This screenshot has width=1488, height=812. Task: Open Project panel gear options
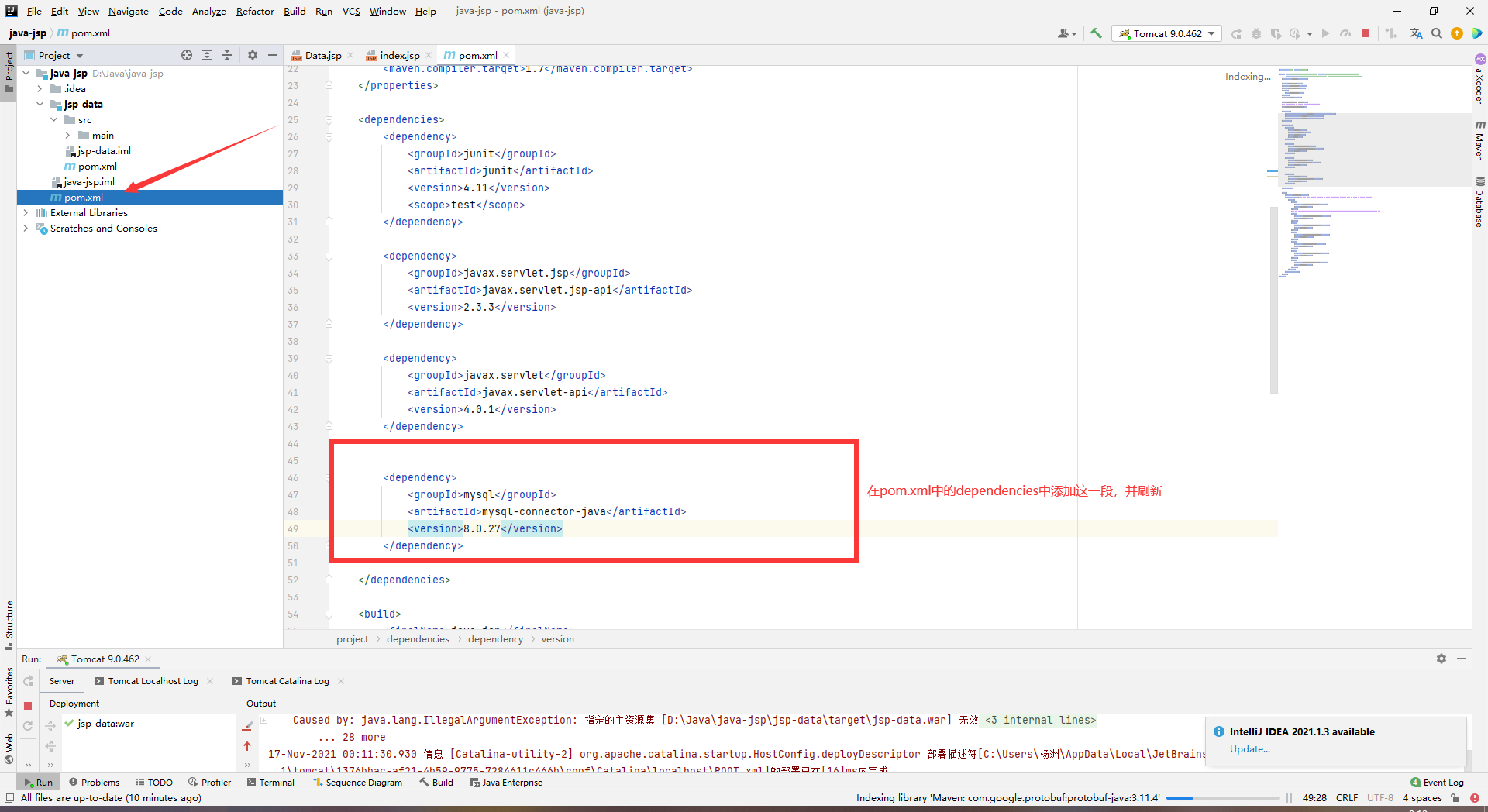252,55
